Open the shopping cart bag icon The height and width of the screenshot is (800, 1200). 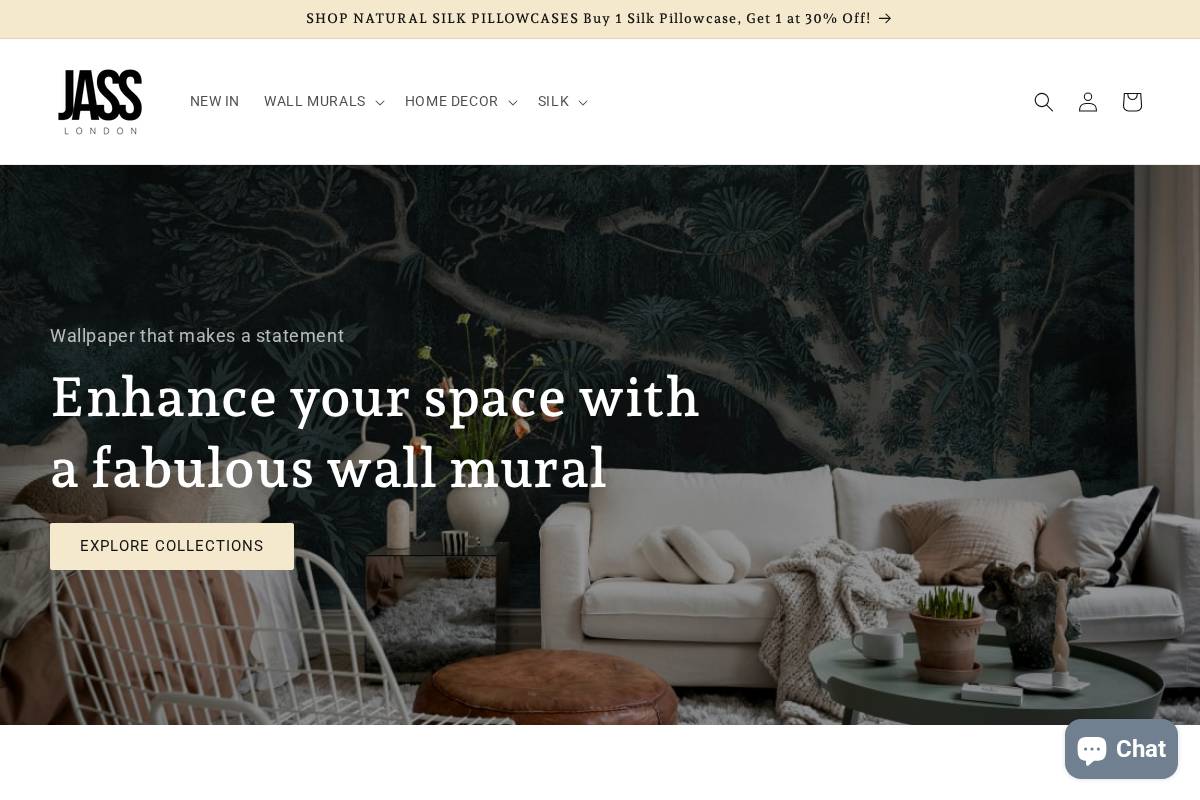pos(1132,102)
